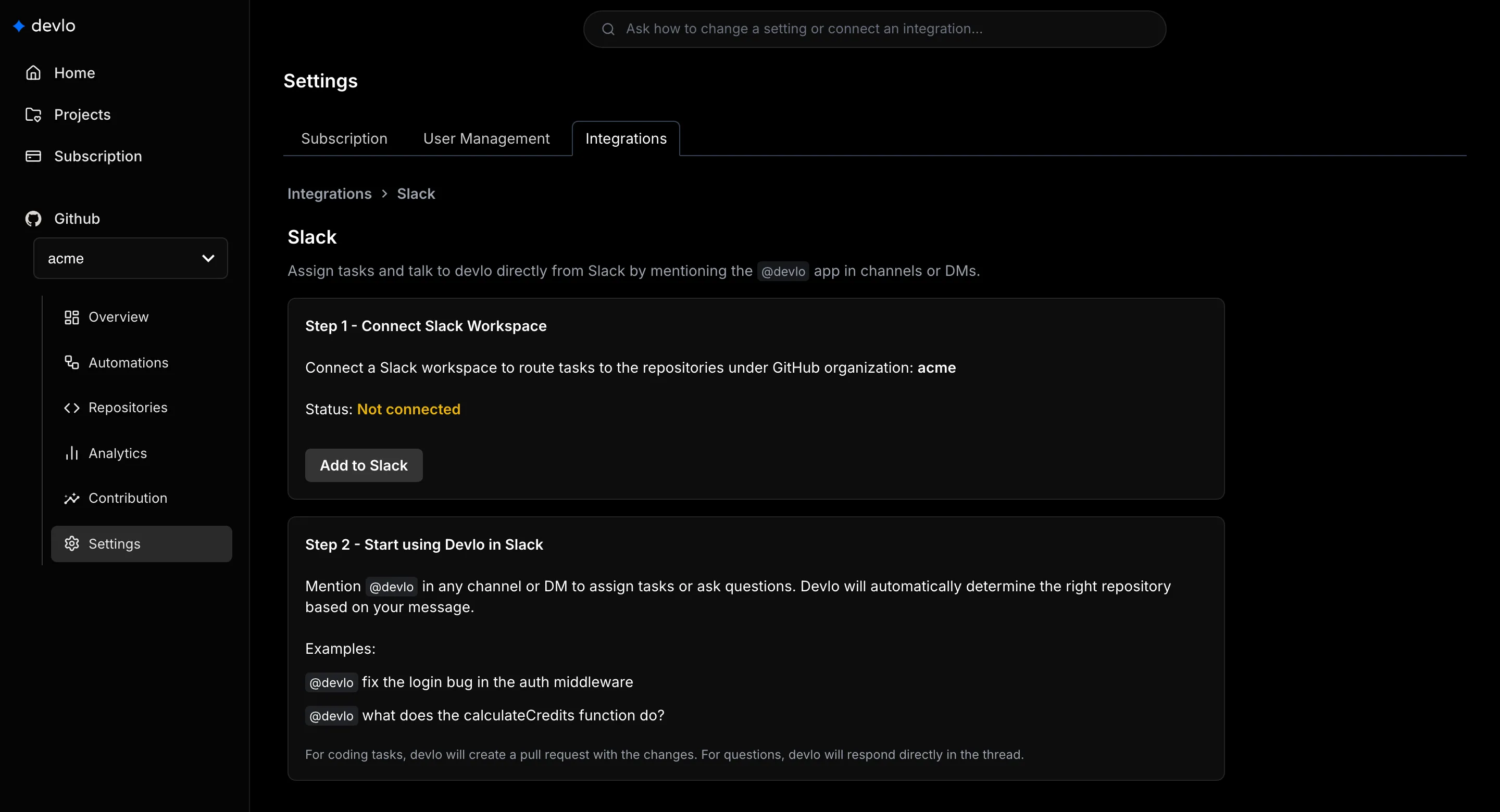Click the Contribution sparkline icon
Image resolution: width=1500 pixels, height=812 pixels.
(x=72, y=499)
